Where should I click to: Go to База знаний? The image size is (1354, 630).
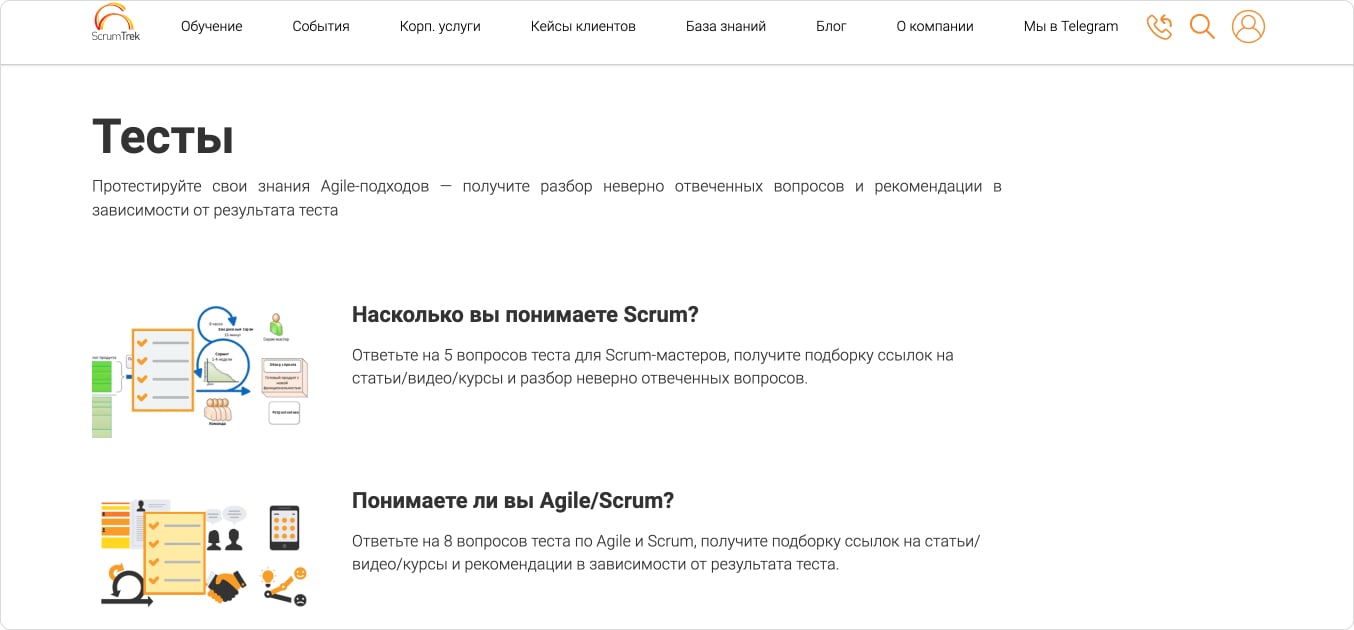click(x=725, y=26)
